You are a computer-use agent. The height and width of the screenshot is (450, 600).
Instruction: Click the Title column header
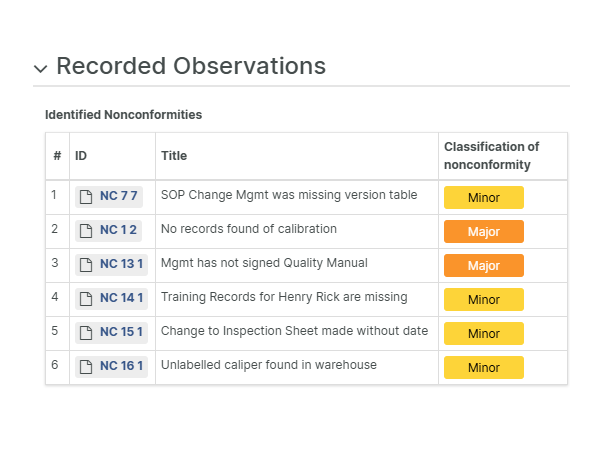(x=174, y=156)
